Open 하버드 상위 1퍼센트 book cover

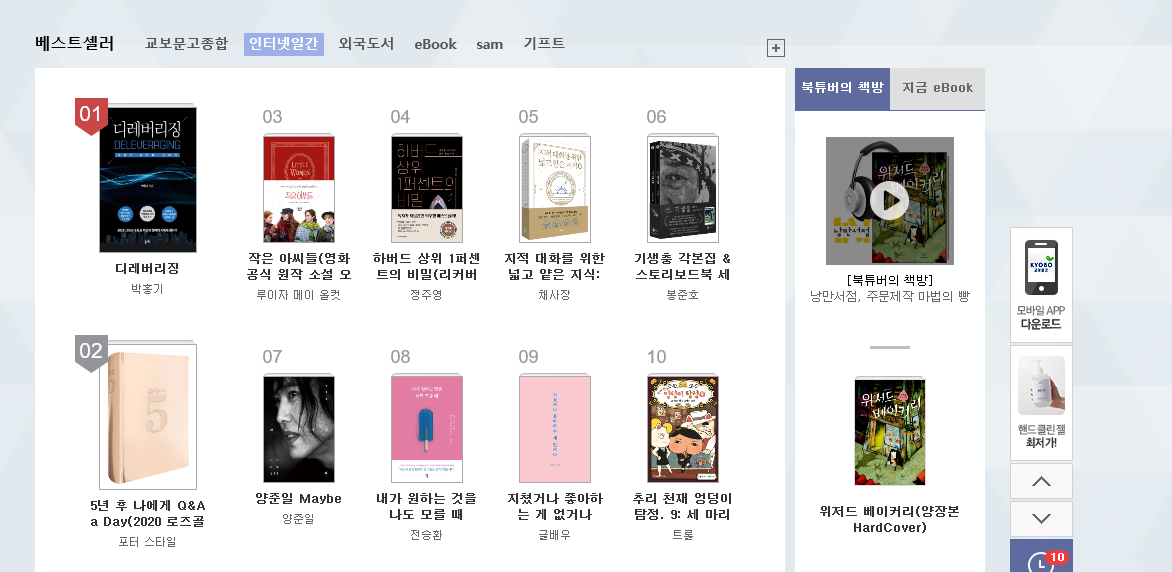pos(427,188)
